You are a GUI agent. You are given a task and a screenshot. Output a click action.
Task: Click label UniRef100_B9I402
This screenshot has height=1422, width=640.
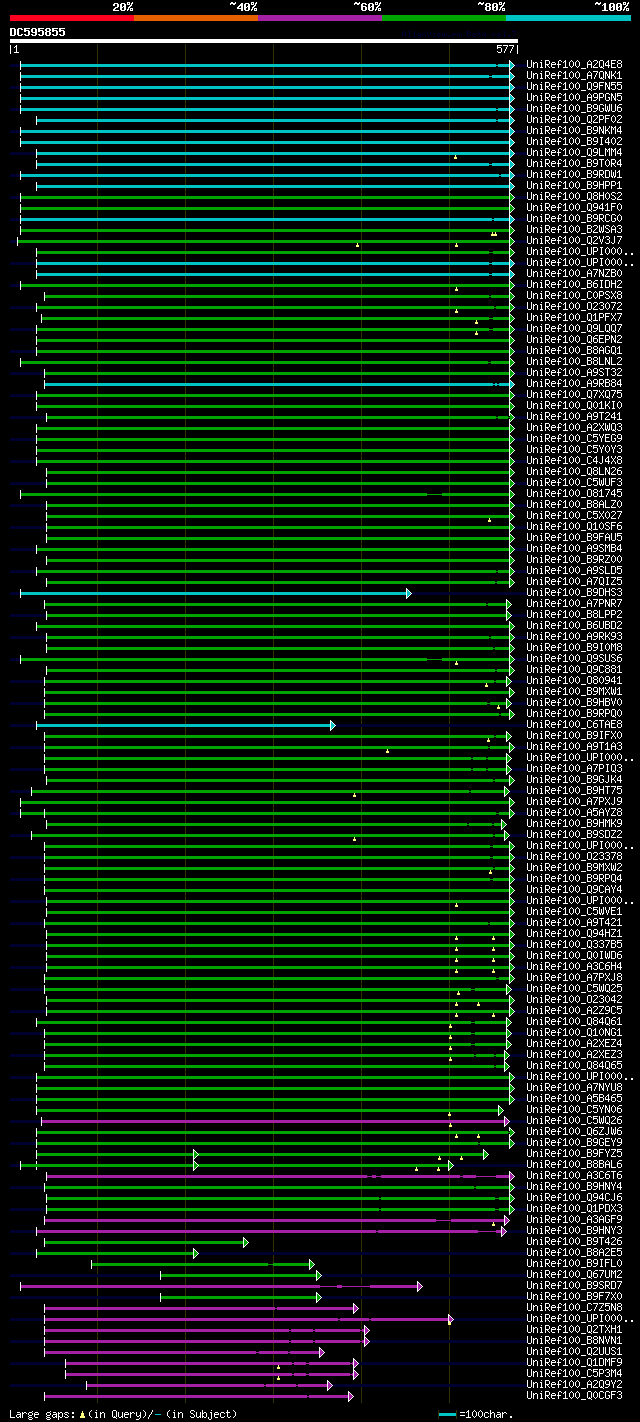[x=574, y=141]
